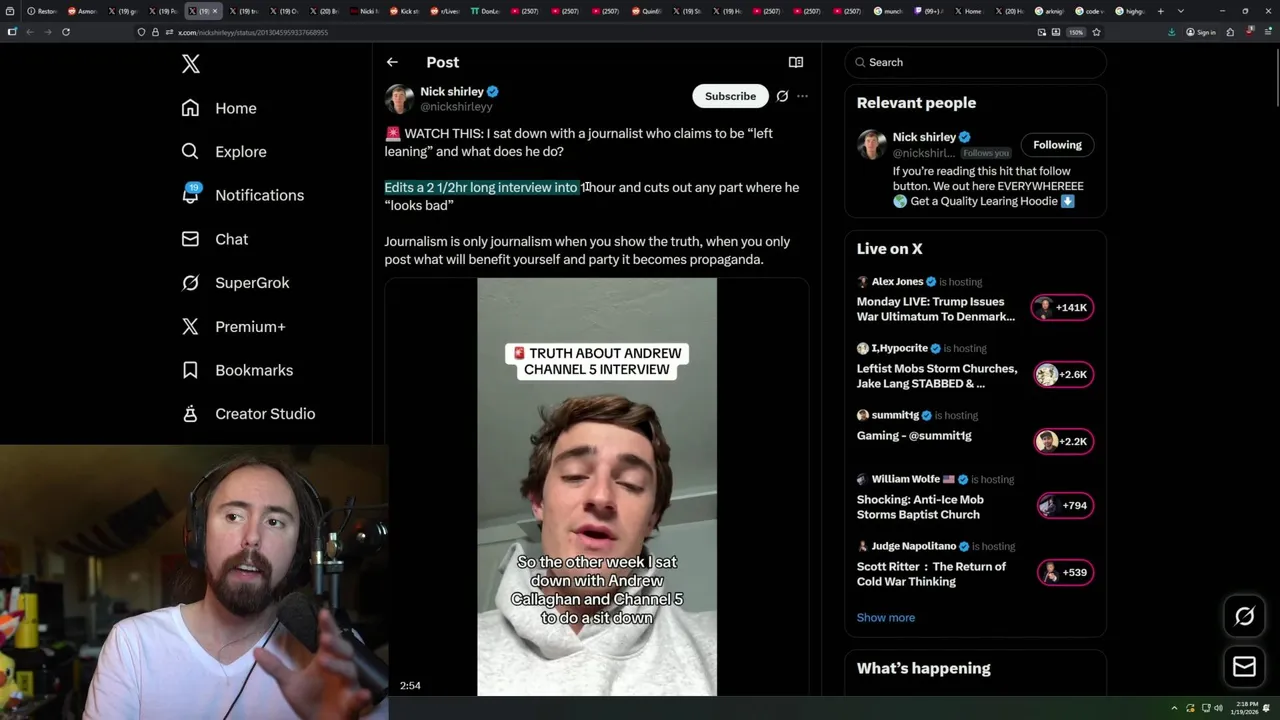
Task: Close the active X tab
Action: tap(214, 11)
